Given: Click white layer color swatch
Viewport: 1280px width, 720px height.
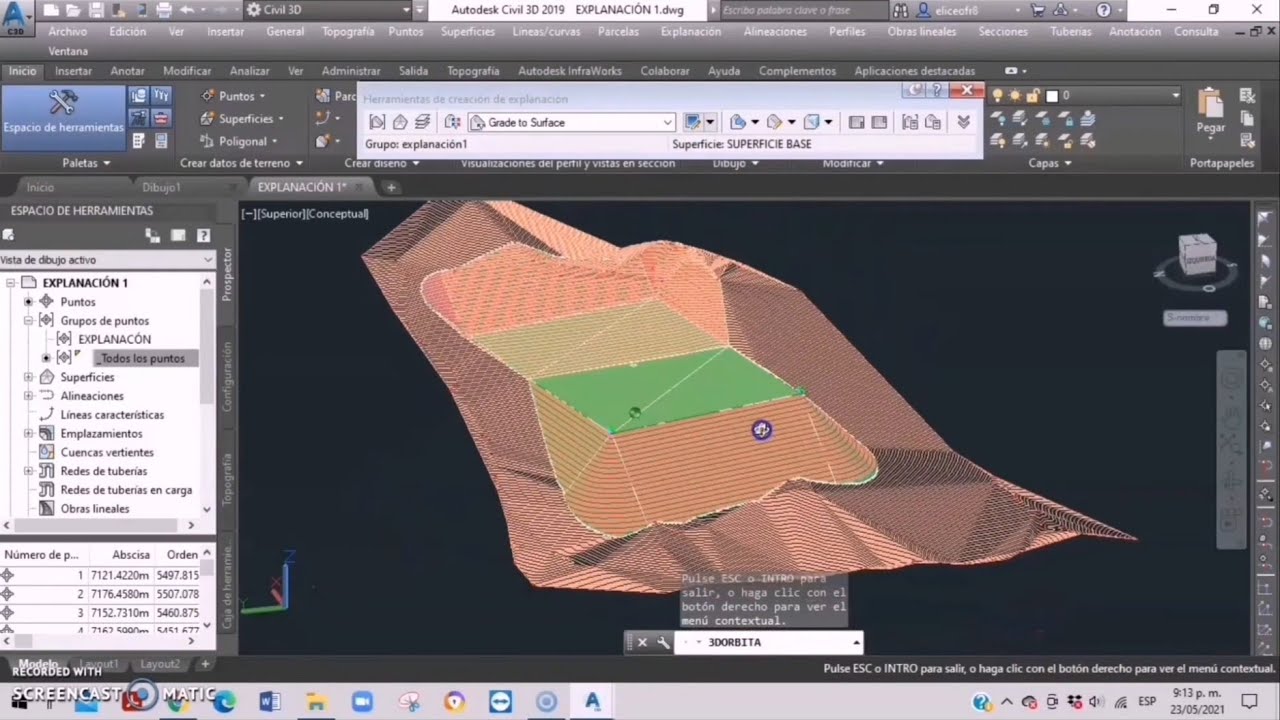Looking at the screenshot, I should tap(1052, 96).
